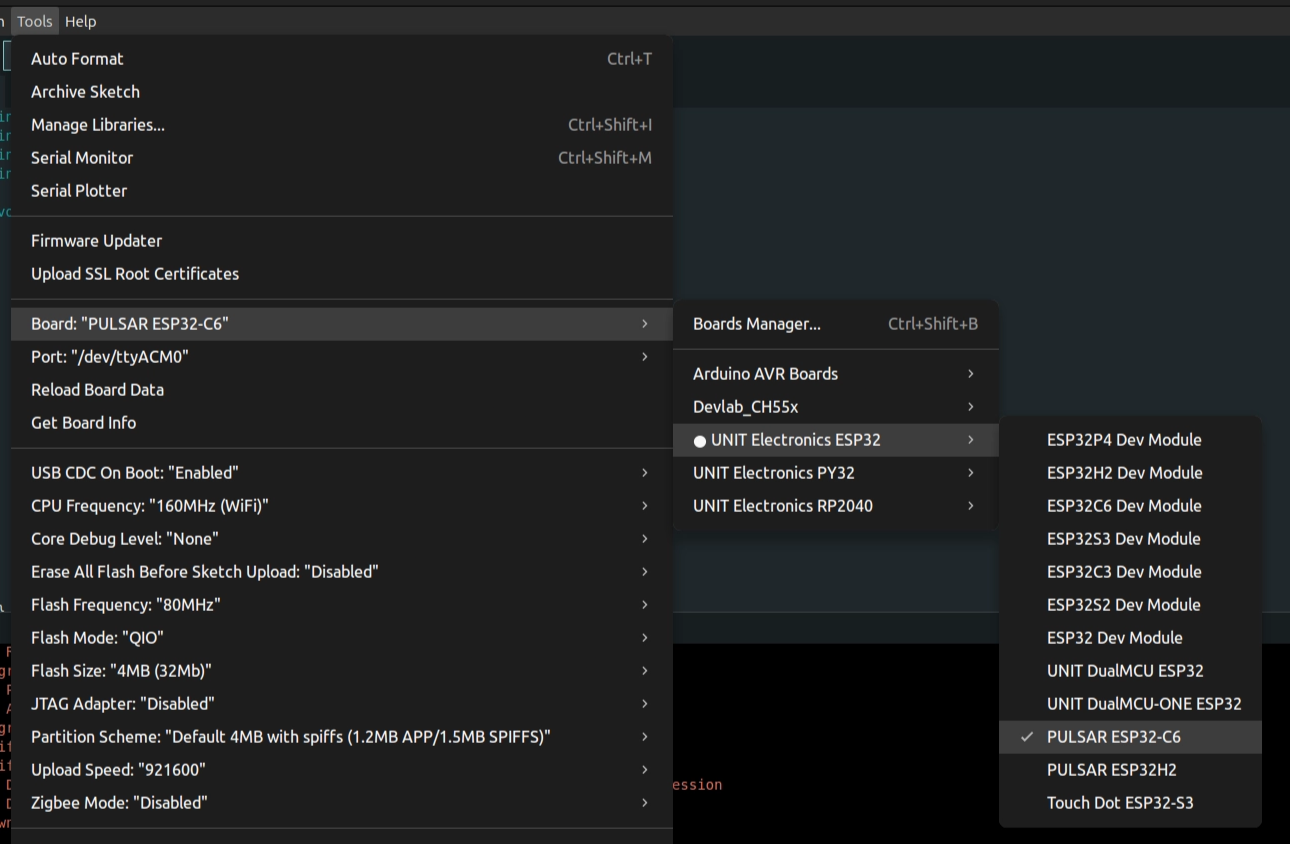
Task: Select checked PULSAR ESP32-C6 board
Action: [x=1130, y=737]
